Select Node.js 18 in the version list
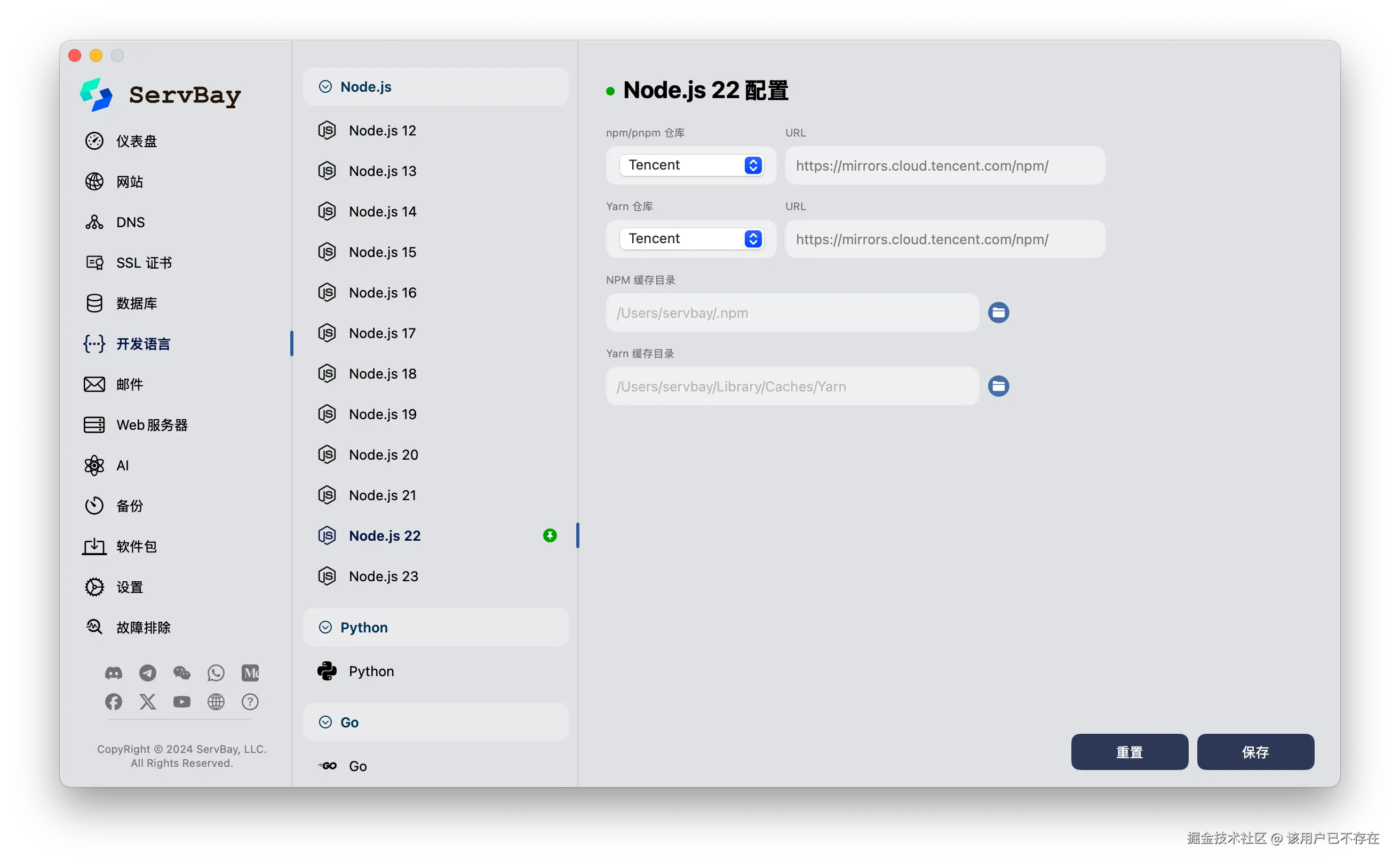 [382, 373]
